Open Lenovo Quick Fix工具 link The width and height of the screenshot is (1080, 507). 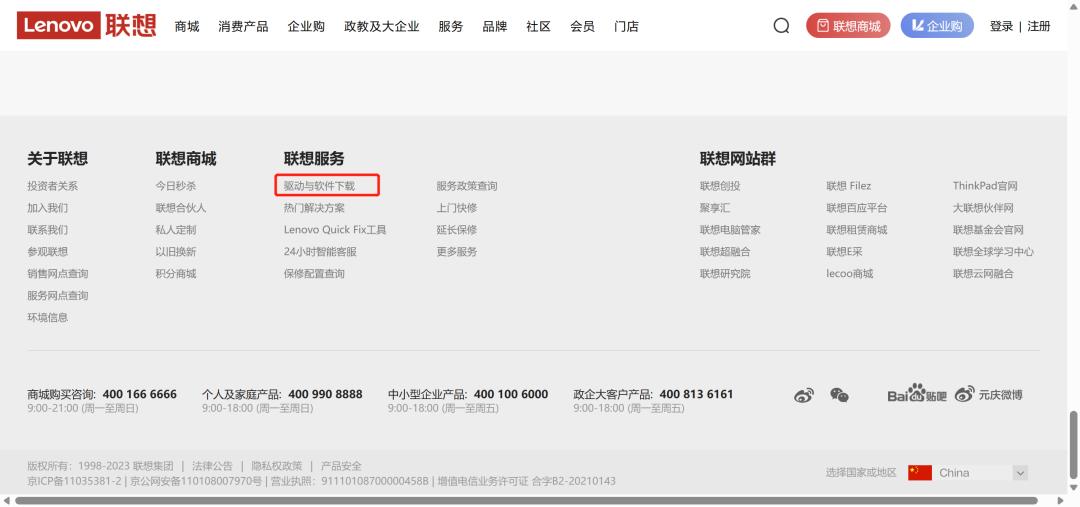(335, 230)
